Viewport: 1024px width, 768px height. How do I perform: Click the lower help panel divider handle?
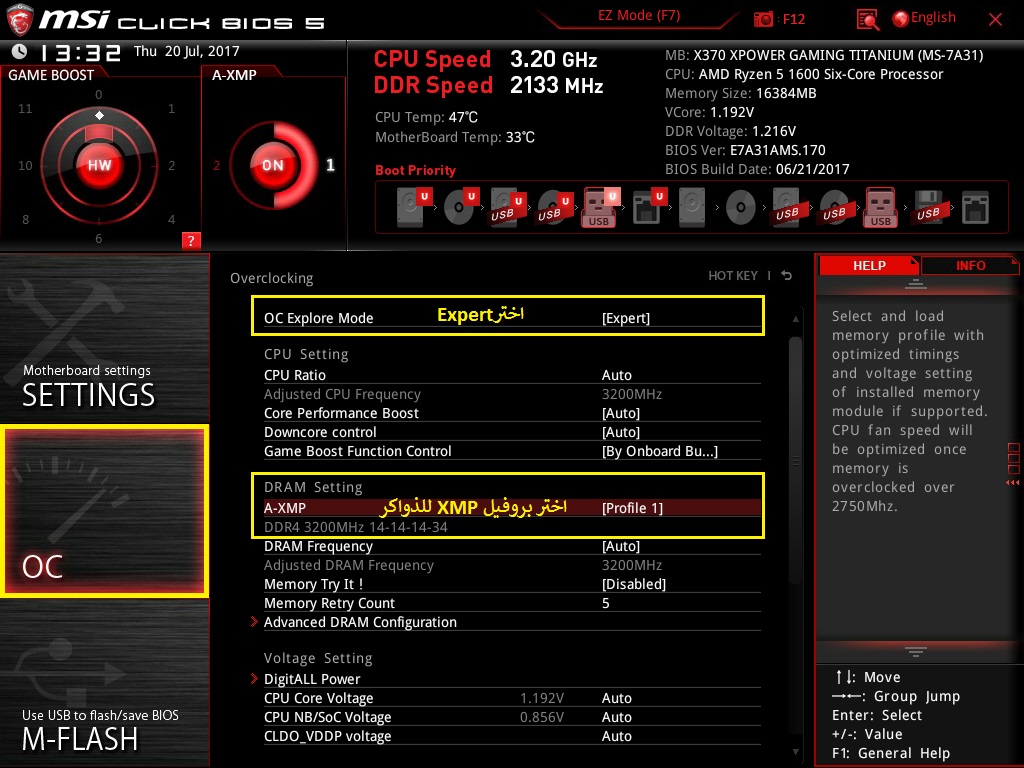tap(915, 651)
